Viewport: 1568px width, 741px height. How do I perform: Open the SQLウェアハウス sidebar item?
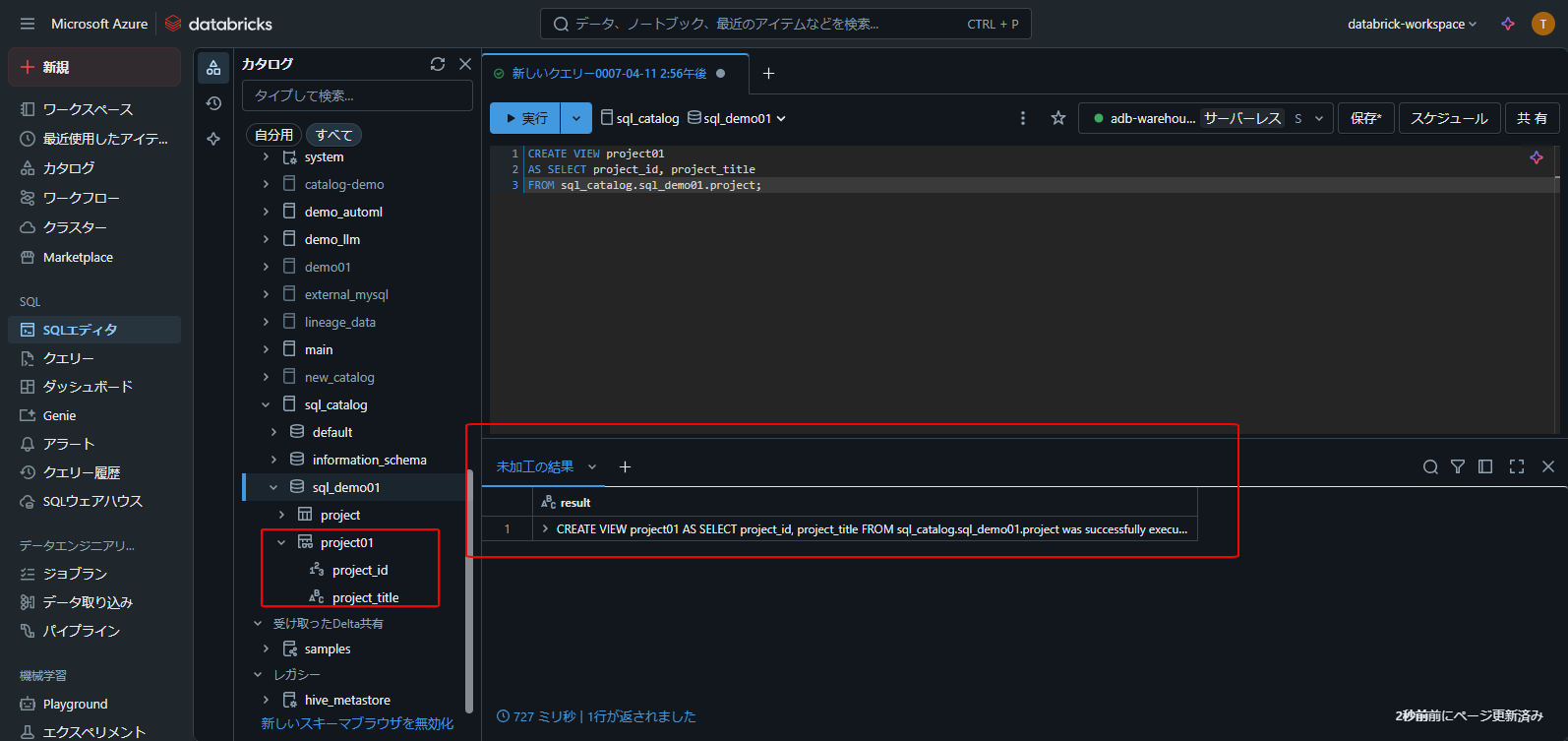coord(92,501)
